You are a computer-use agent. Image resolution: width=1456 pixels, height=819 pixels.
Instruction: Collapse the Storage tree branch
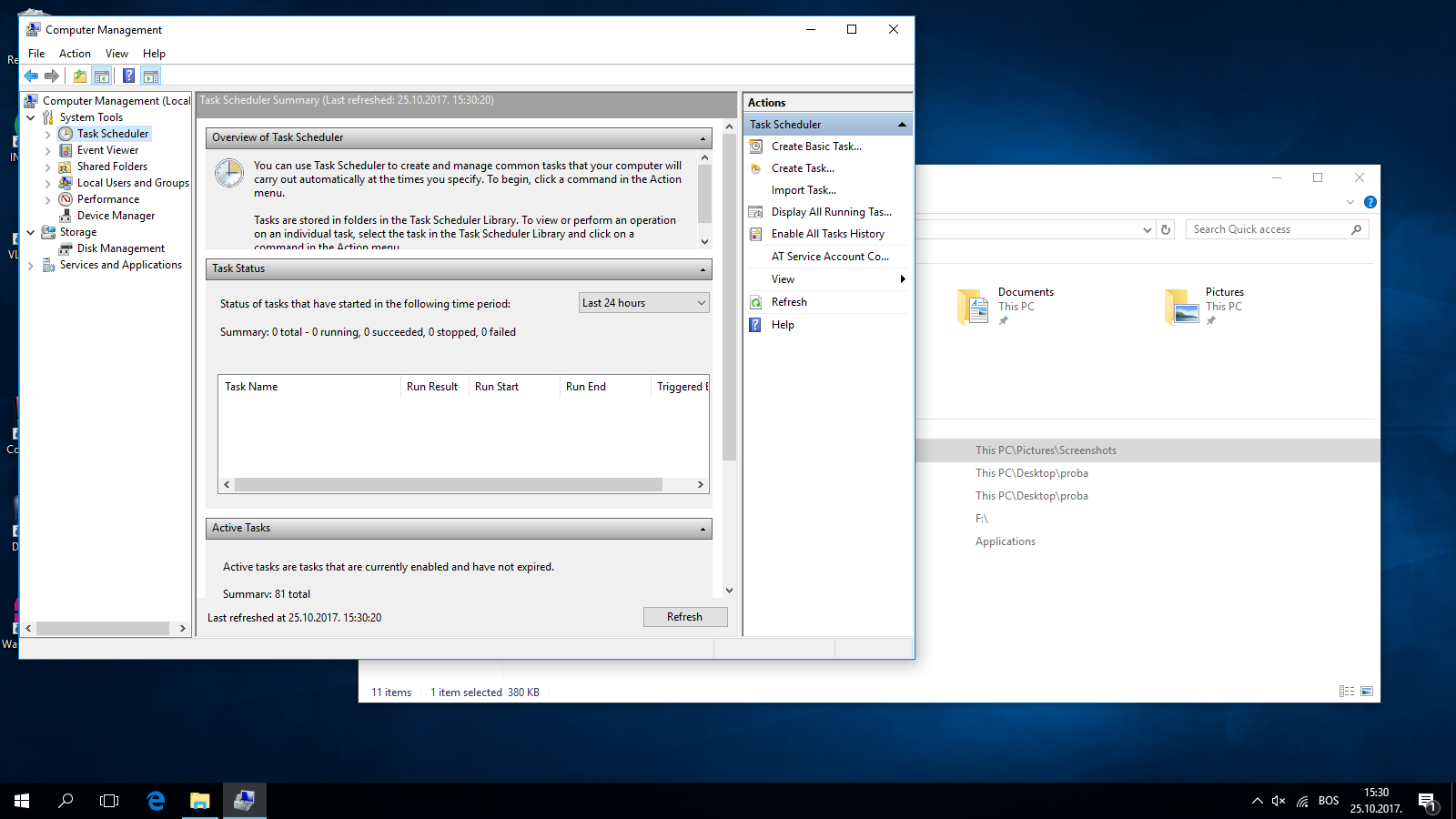tap(31, 232)
